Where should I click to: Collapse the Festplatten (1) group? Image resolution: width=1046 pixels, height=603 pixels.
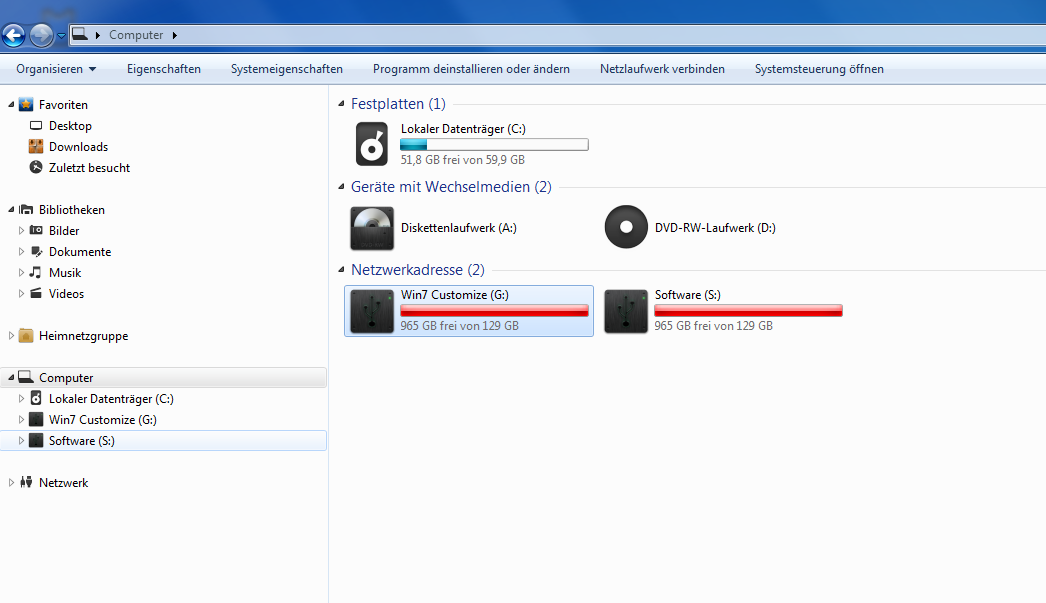(x=341, y=103)
